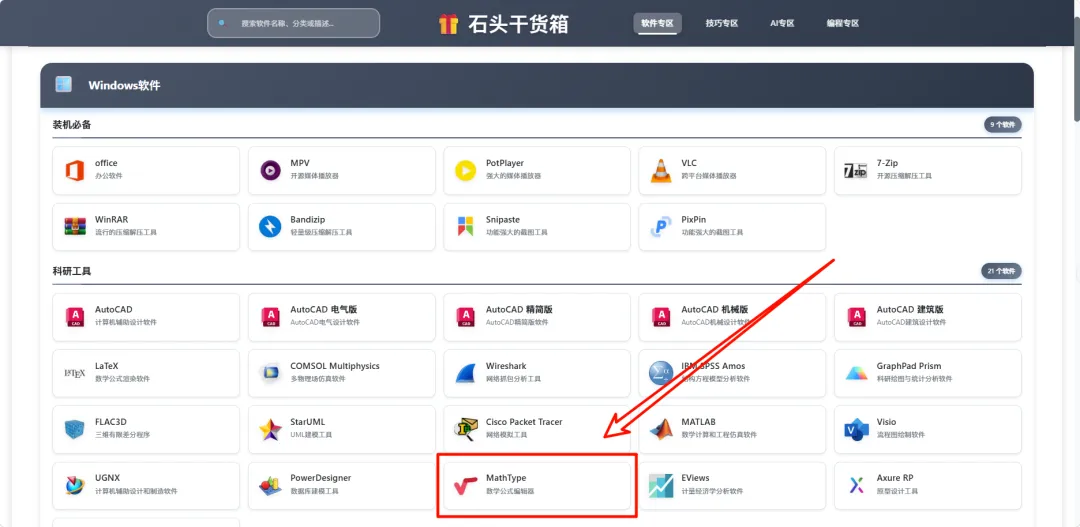1080x527 pixels.
Task: Click the gift box site logo
Action: click(448, 25)
